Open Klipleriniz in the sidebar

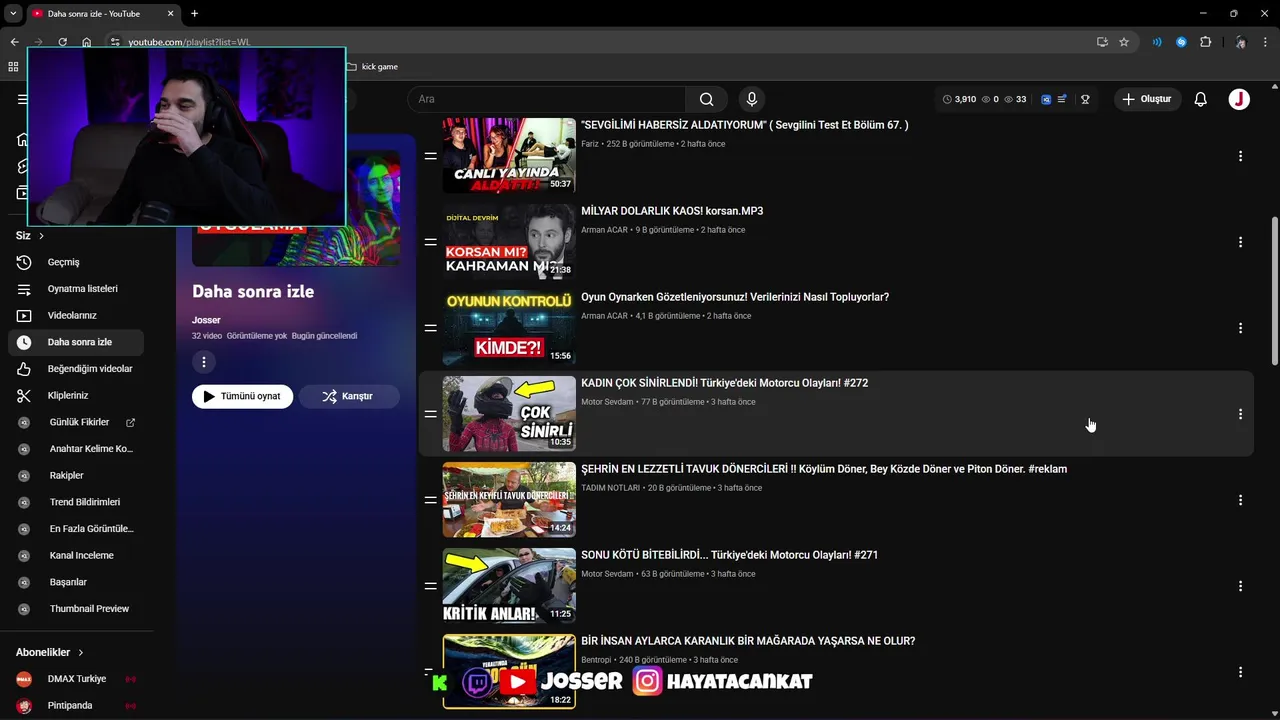76,395
